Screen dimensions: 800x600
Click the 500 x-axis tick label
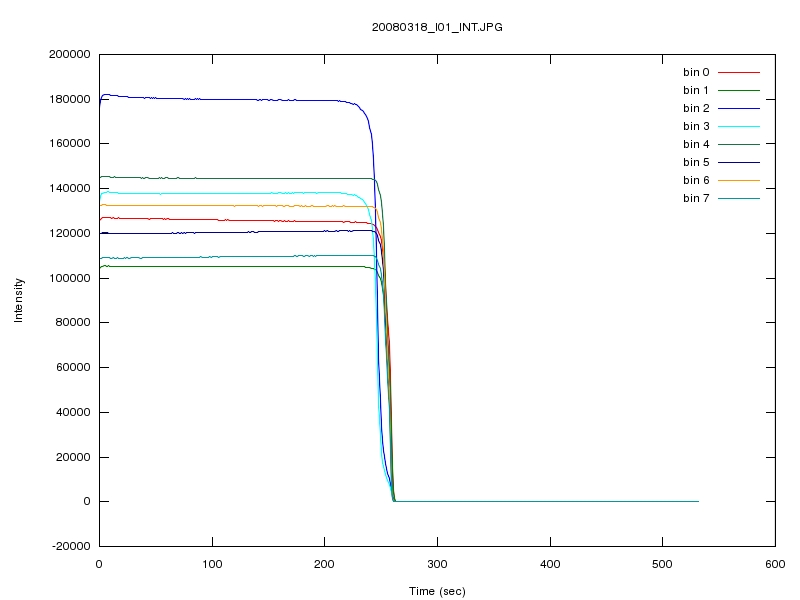[662, 564]
